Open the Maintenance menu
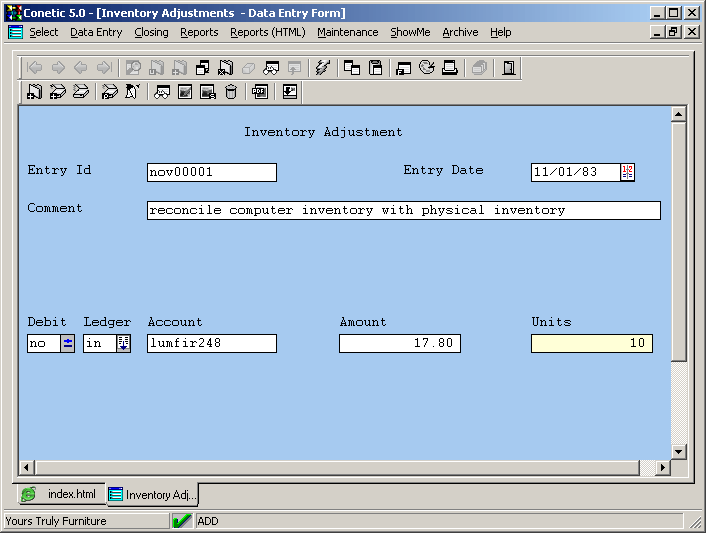This screenshot has height=533, width=706. (x=347, y=32)
